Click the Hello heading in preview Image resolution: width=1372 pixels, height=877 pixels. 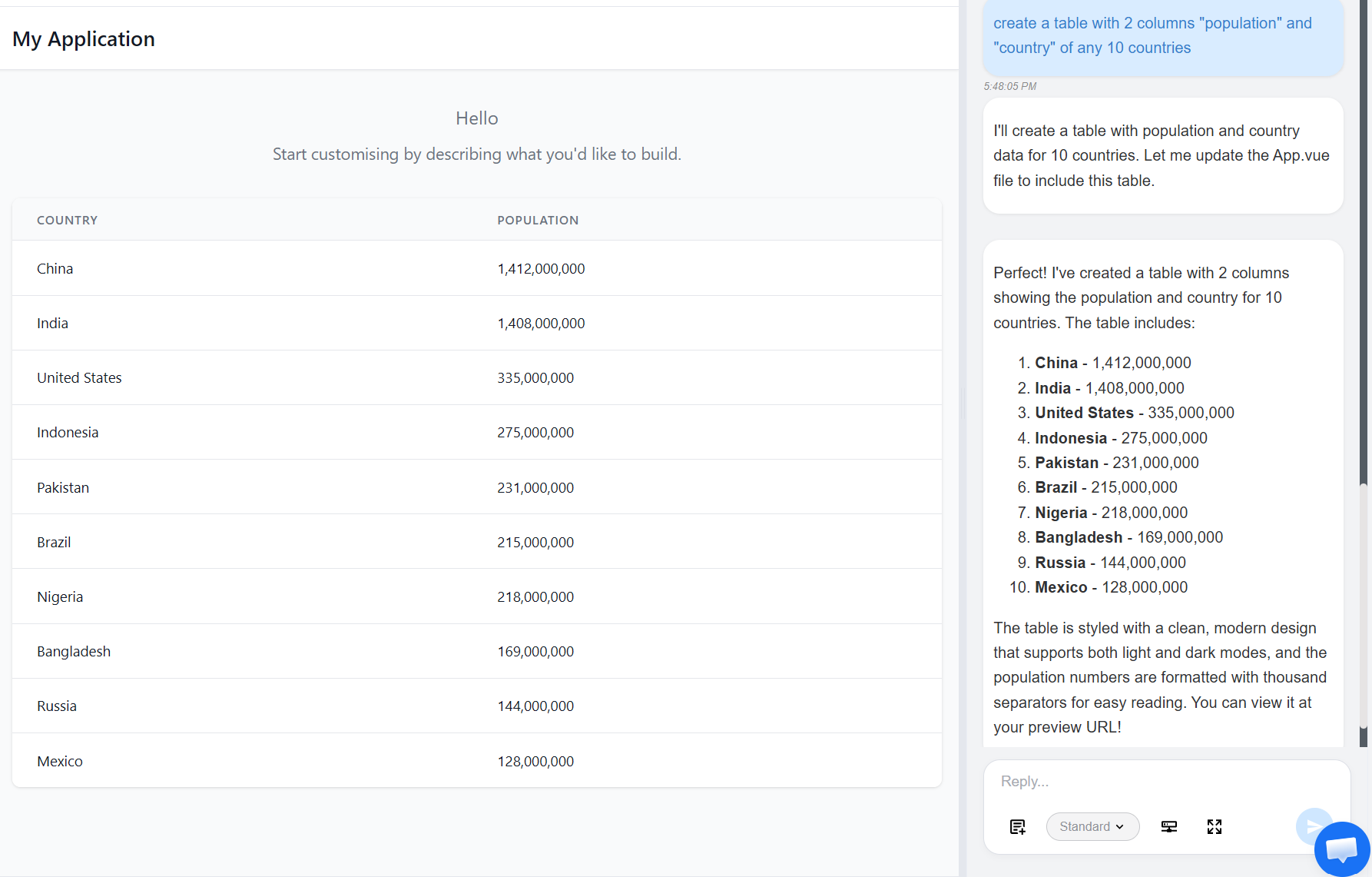[x=476, y=118]
